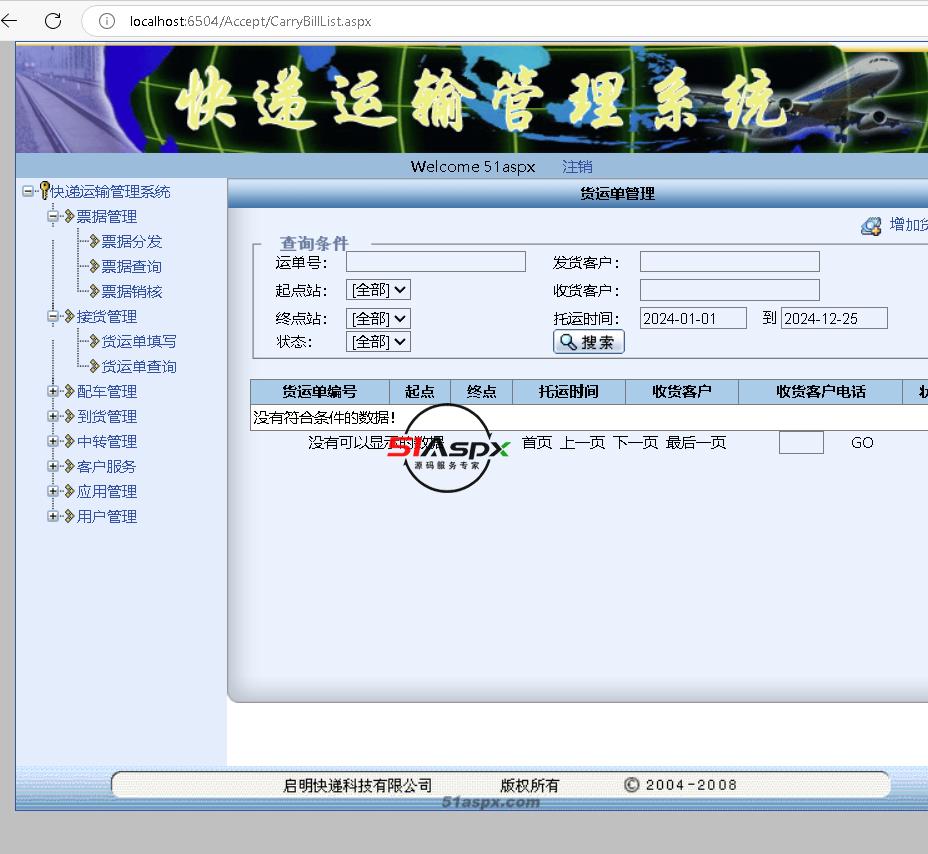Click the arrow icon beside 票据销核
928x854 pixels.
coord(94,291)
